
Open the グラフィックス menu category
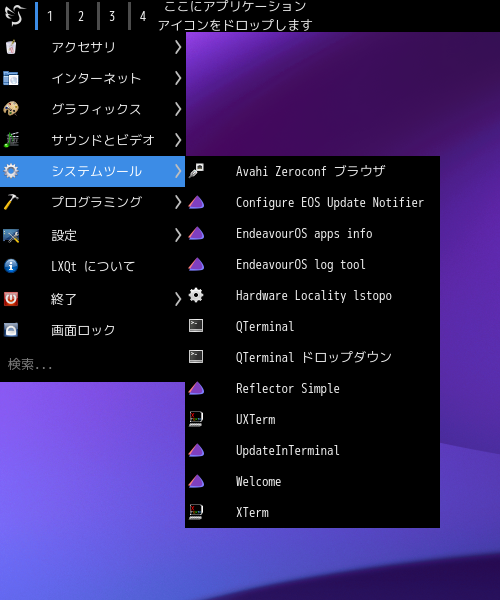[x=93, y=109]
